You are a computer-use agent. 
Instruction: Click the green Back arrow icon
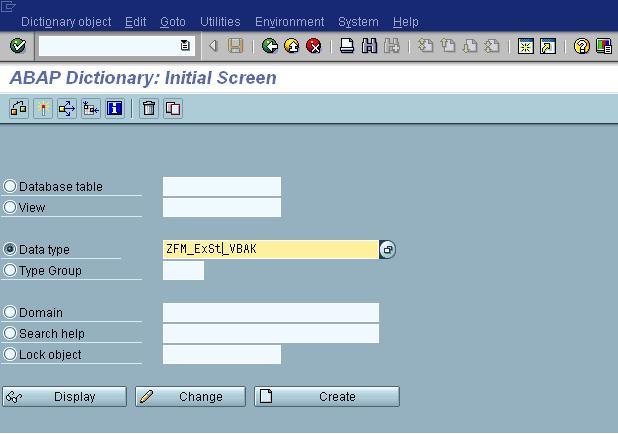tap(270, 46)
